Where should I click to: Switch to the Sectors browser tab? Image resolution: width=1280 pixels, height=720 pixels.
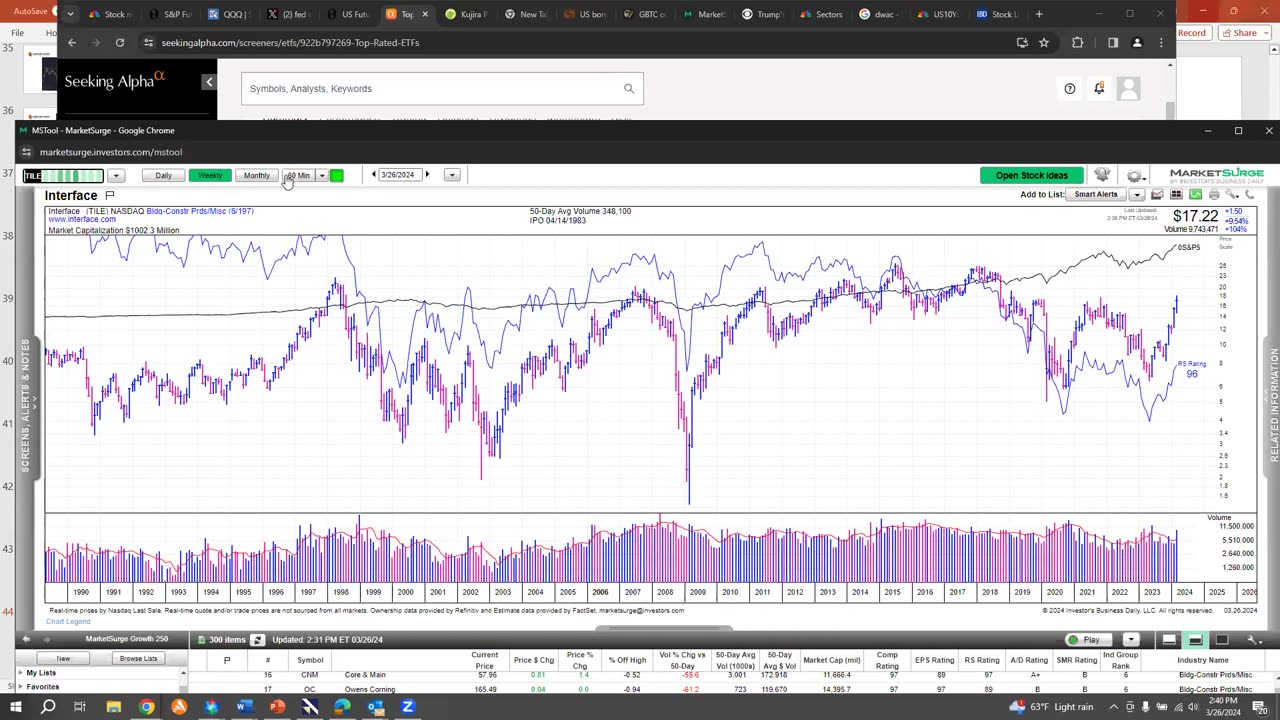click(820, 14)
